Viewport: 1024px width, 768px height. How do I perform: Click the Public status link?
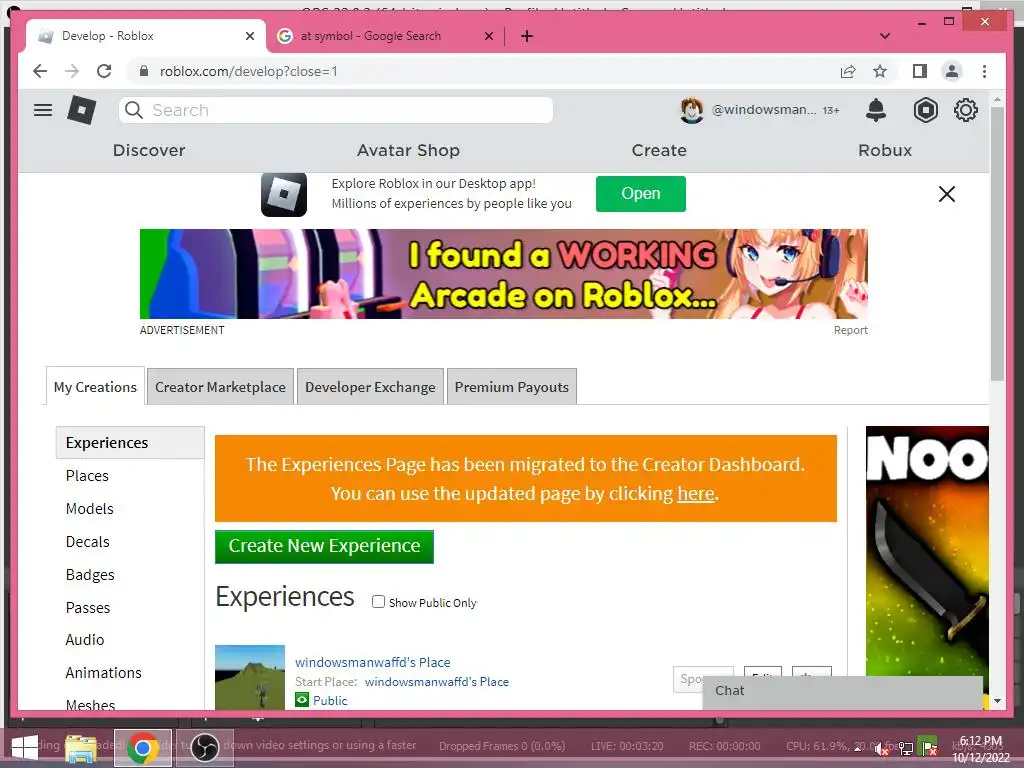330,700
